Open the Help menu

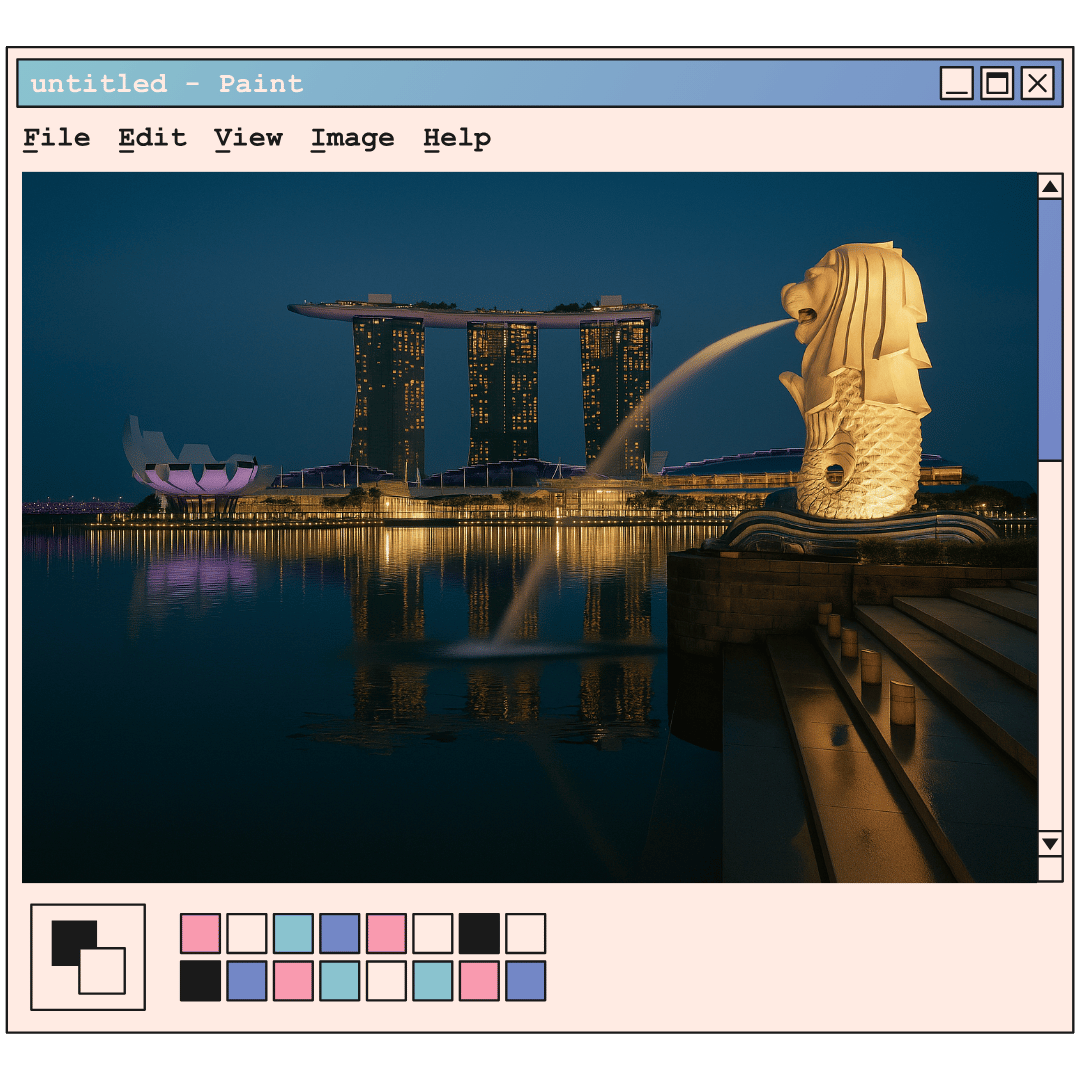(457, 138)
